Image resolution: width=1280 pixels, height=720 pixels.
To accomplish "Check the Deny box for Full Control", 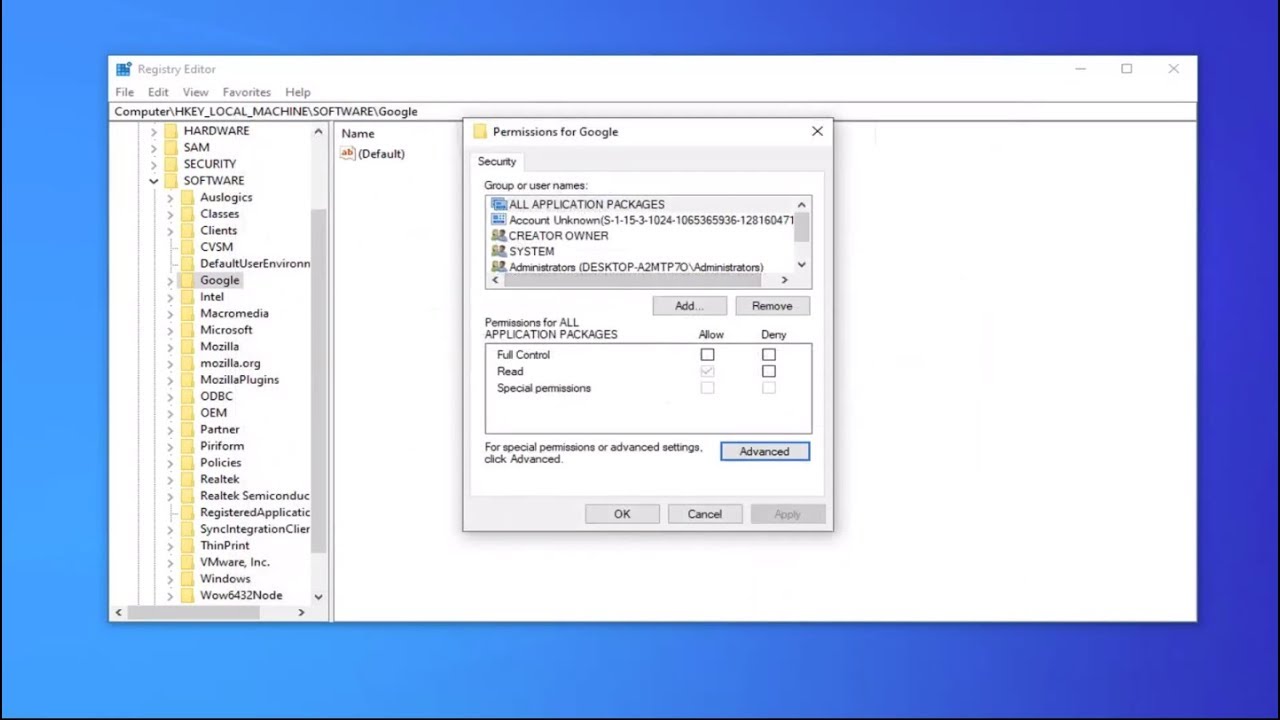I will (769, 354).
